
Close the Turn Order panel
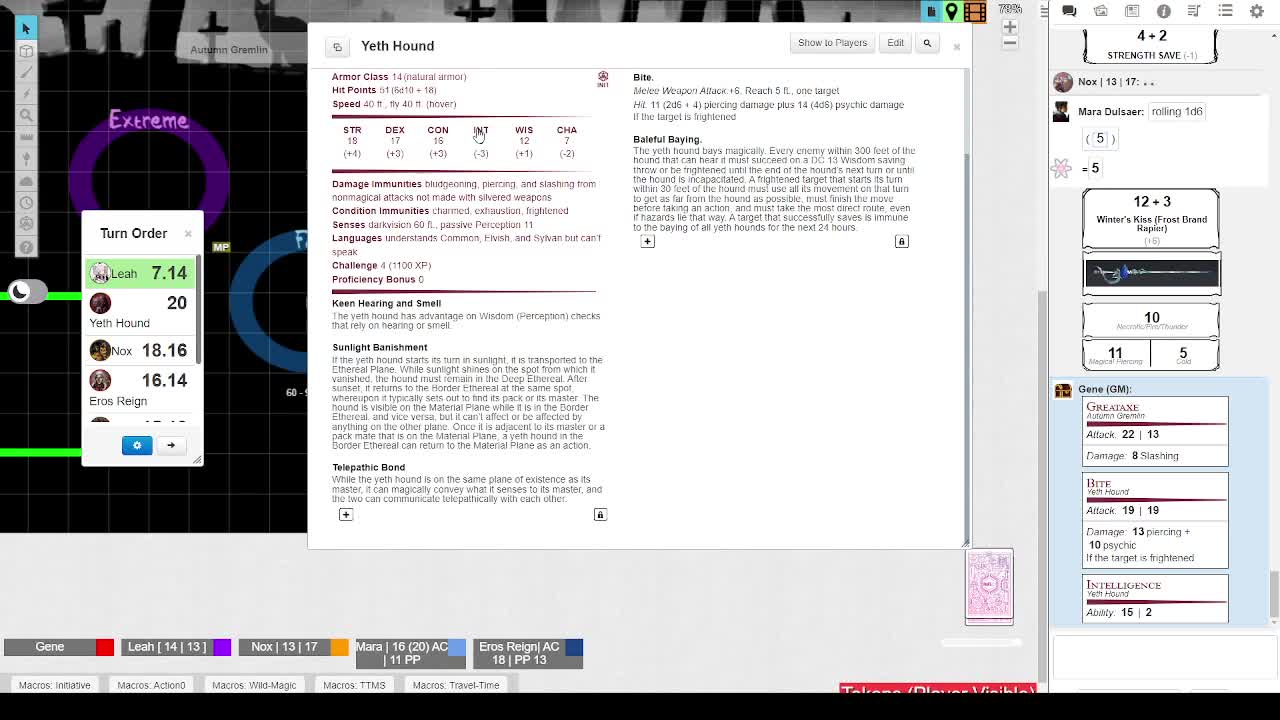pyautogui.click(x=188, y=233)
